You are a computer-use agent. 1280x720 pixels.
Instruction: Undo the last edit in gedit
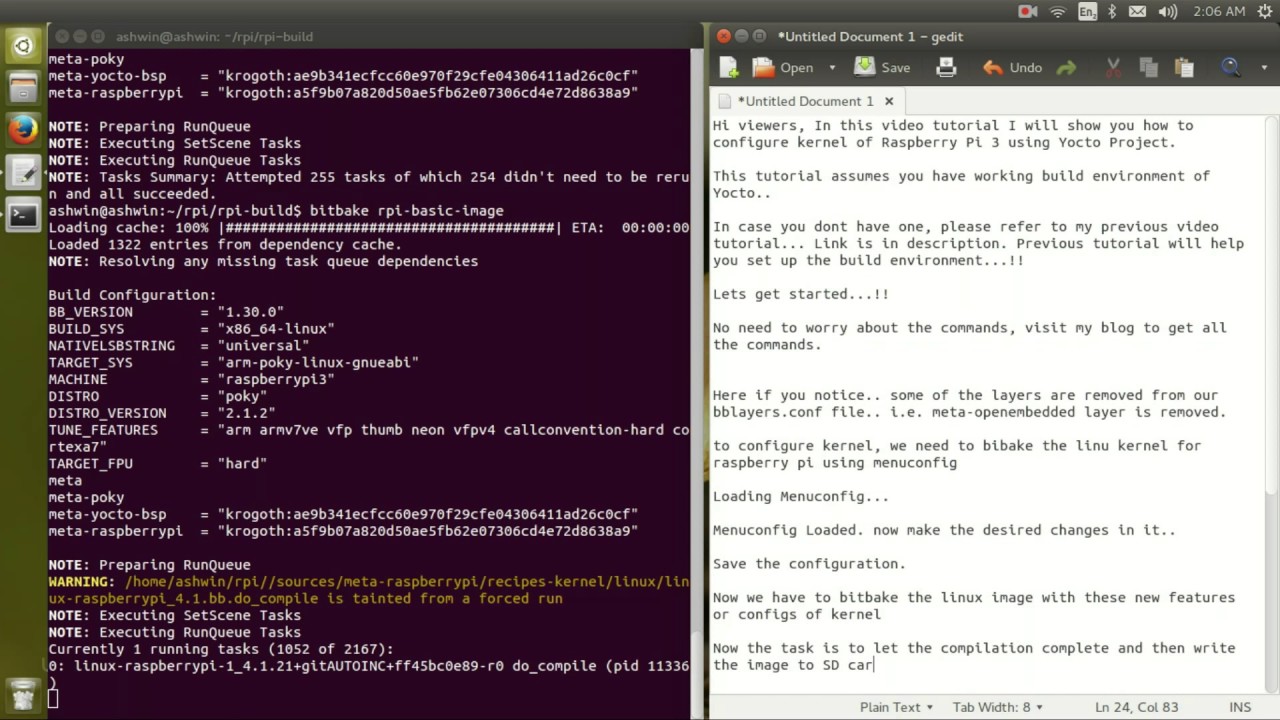click(x=1012, y=67)
